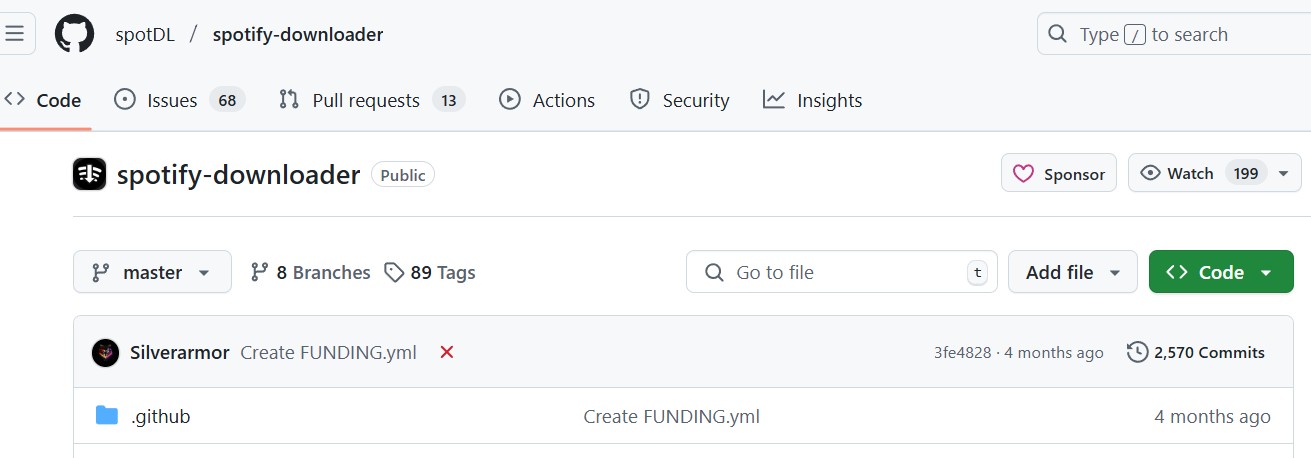Click the spotify-downloader repository title

tap(238, 175)
